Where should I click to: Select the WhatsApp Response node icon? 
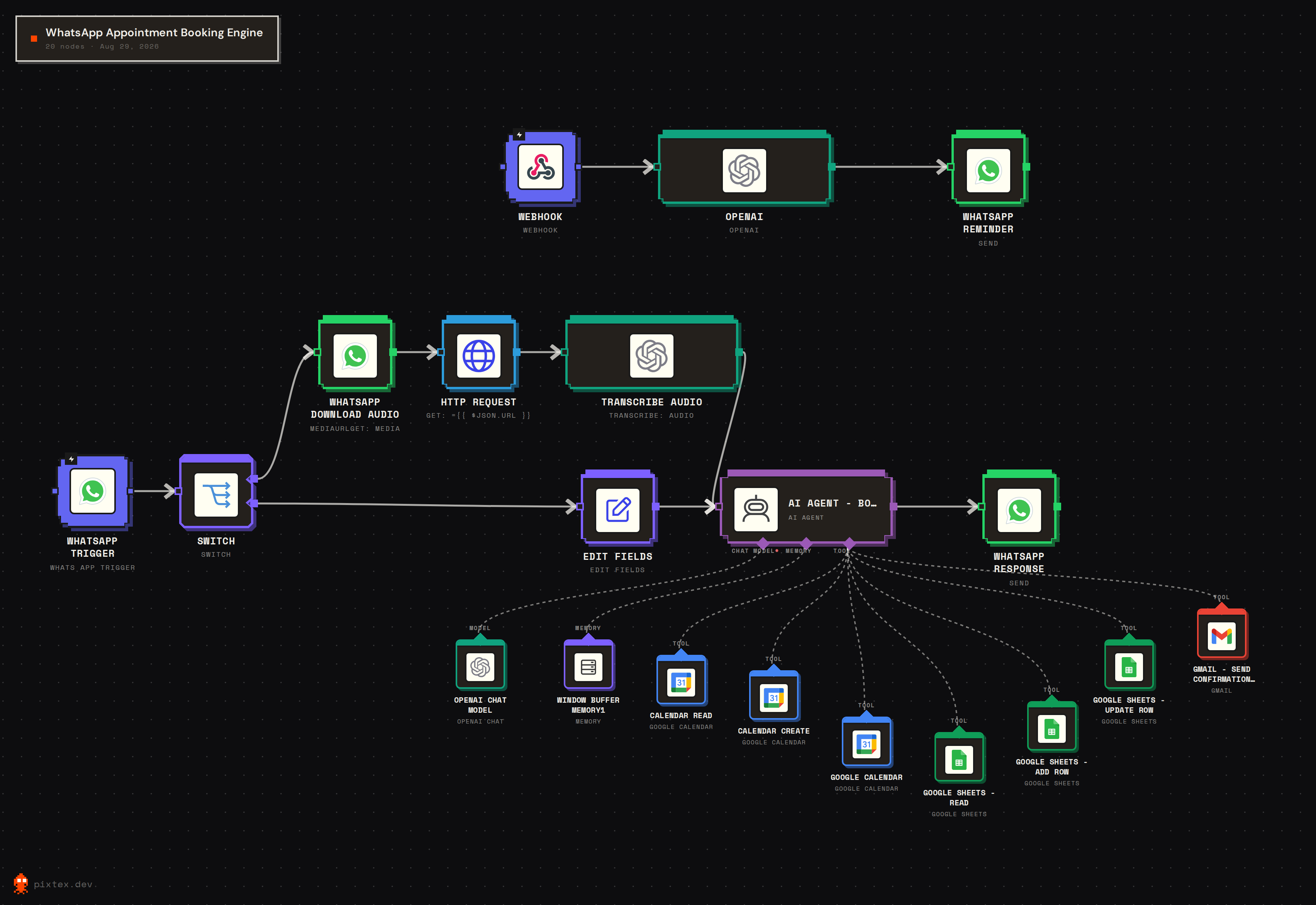(1019, 510)
